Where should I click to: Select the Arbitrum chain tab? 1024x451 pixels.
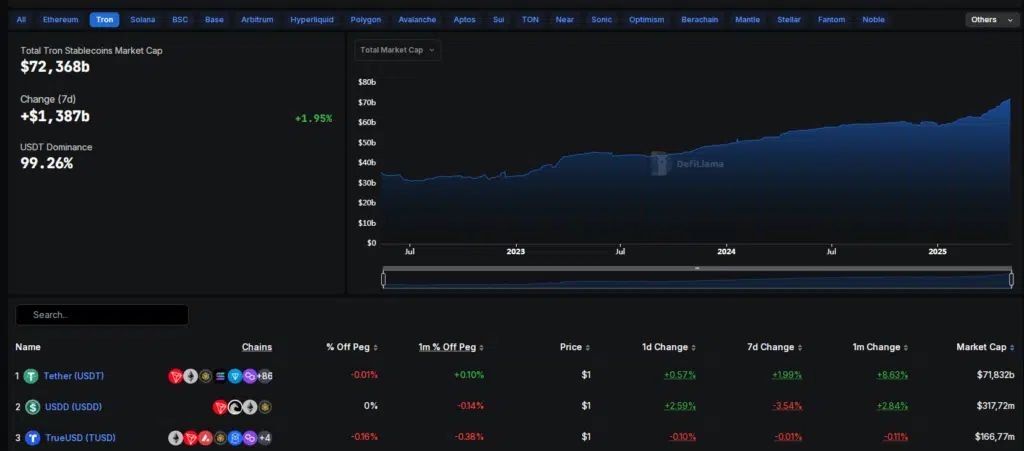(257, 20)
